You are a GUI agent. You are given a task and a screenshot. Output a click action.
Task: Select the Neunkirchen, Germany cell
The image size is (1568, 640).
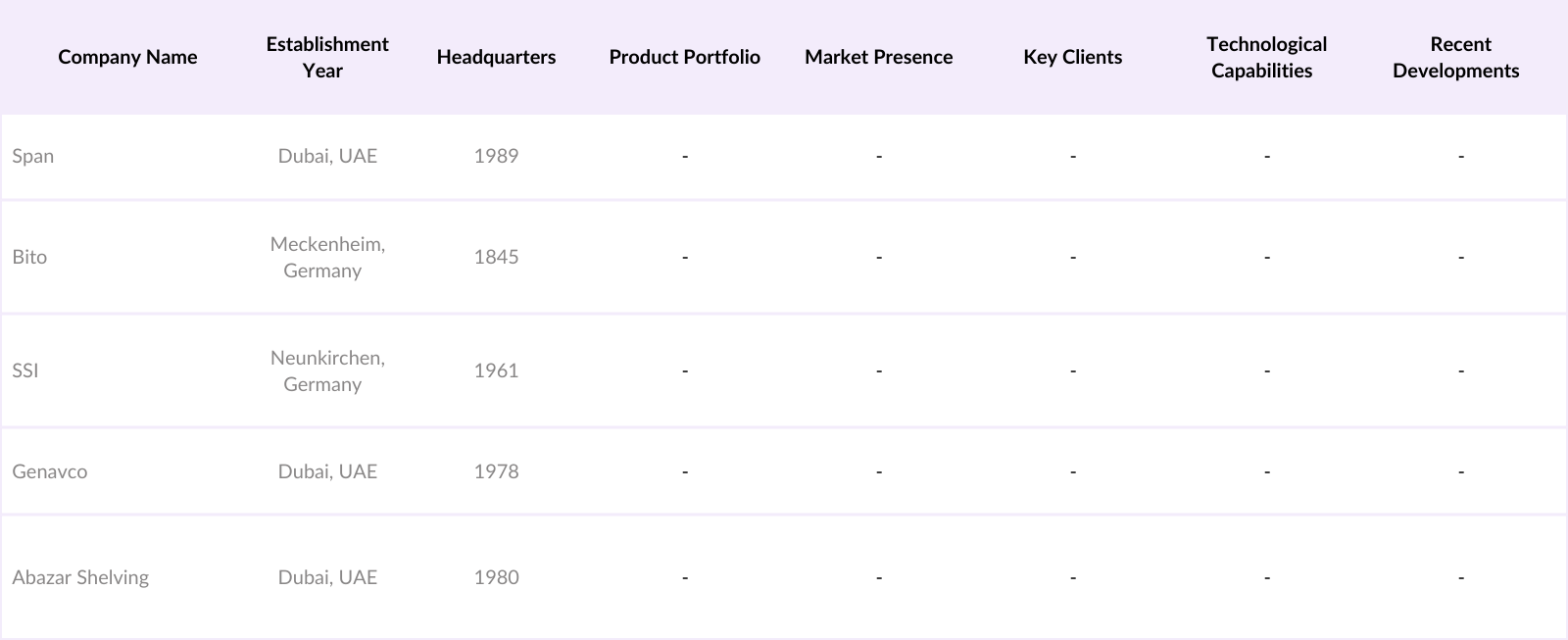pyautogui.click(x=327, y=370)
